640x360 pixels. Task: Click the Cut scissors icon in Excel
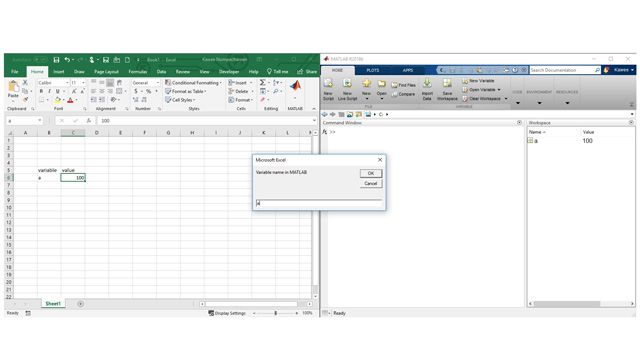pos(25,82)
